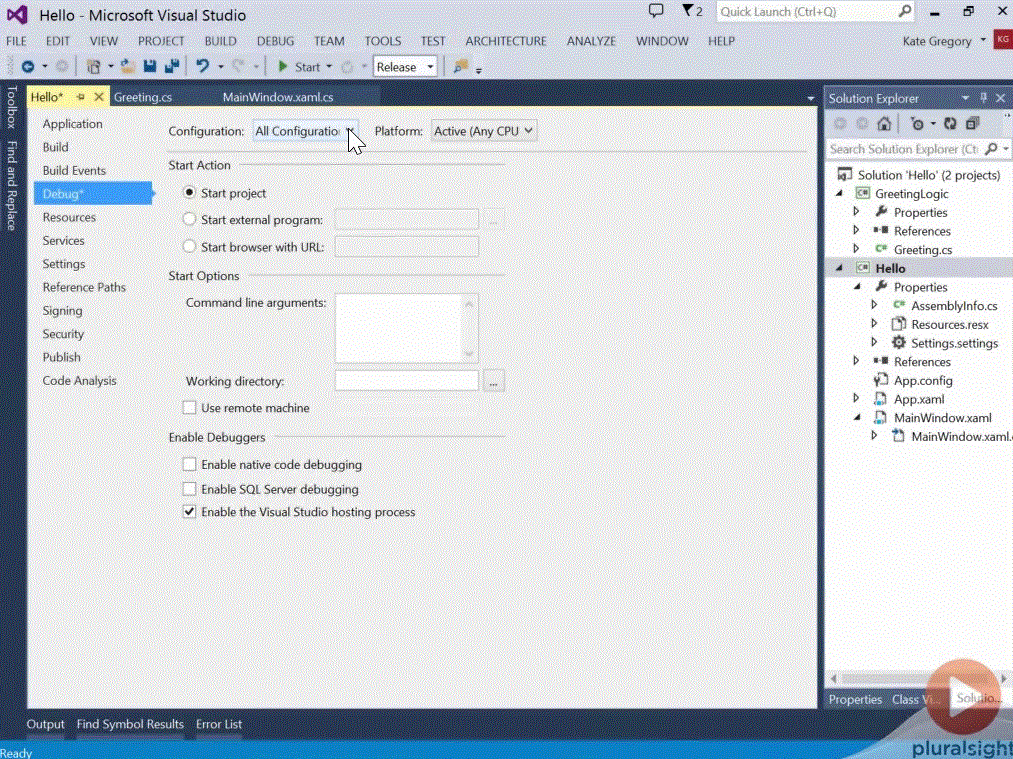The width and height of the screenshot is (1013, 759).
Task: Click the Save All toolbar icon
Action: [x=172, y=67]
